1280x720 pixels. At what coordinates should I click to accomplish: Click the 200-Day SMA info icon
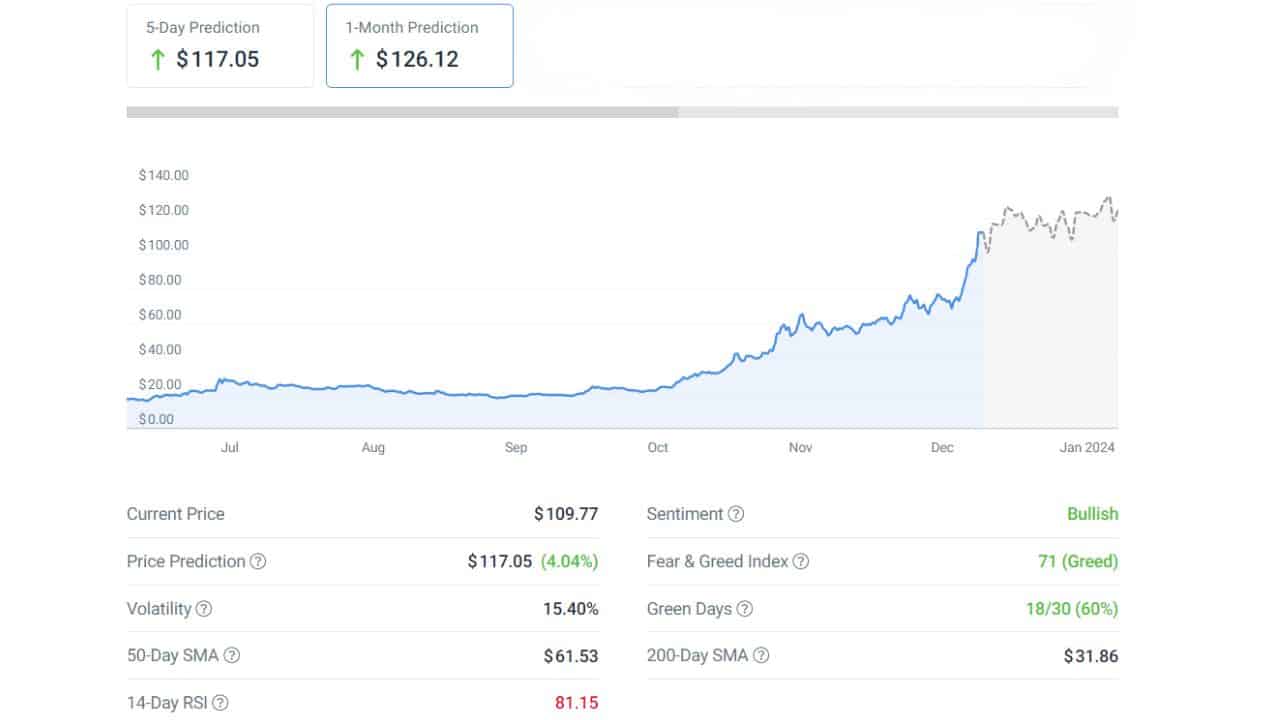(761, 656)
